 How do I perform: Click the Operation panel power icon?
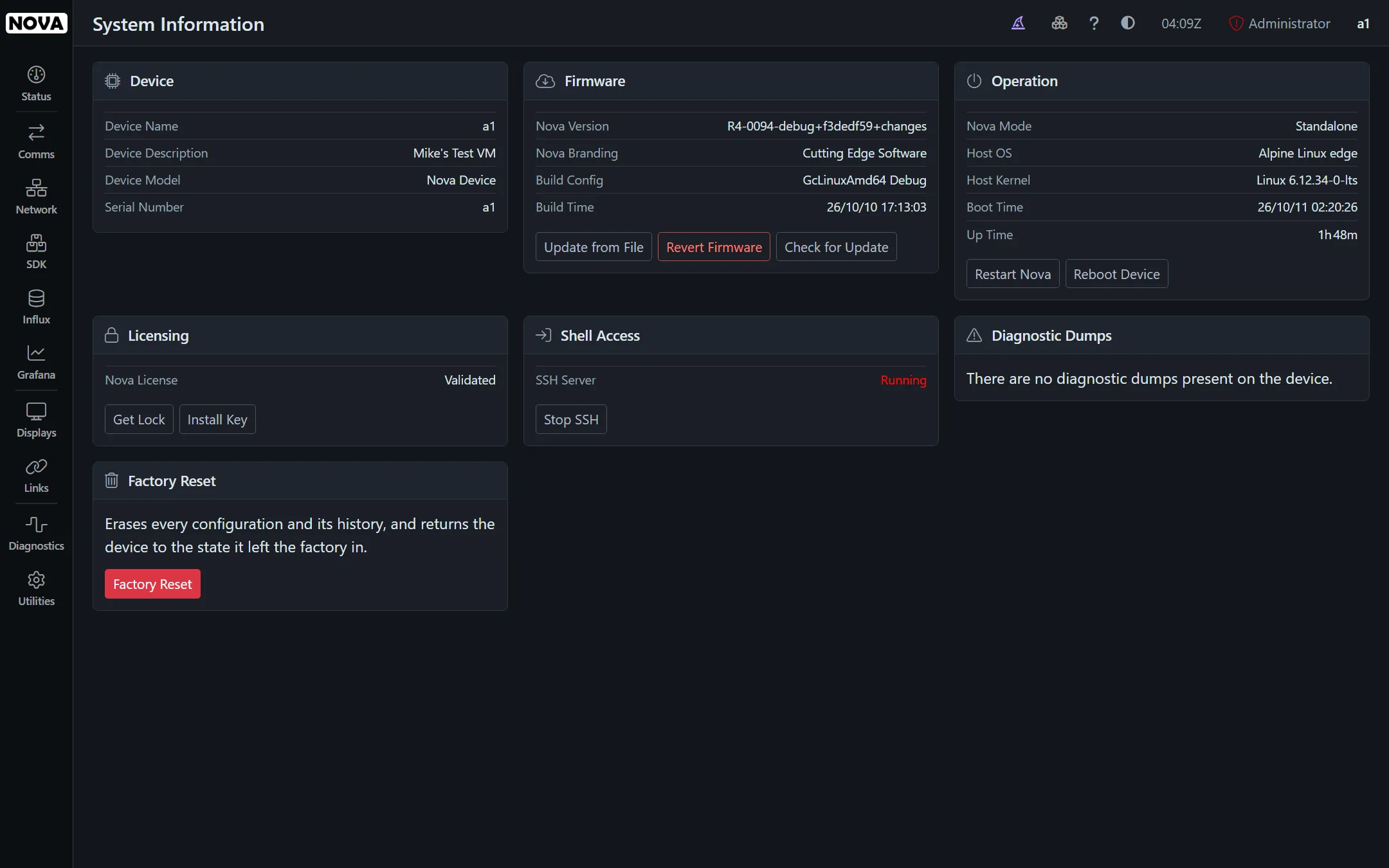[x=974, y=81]
